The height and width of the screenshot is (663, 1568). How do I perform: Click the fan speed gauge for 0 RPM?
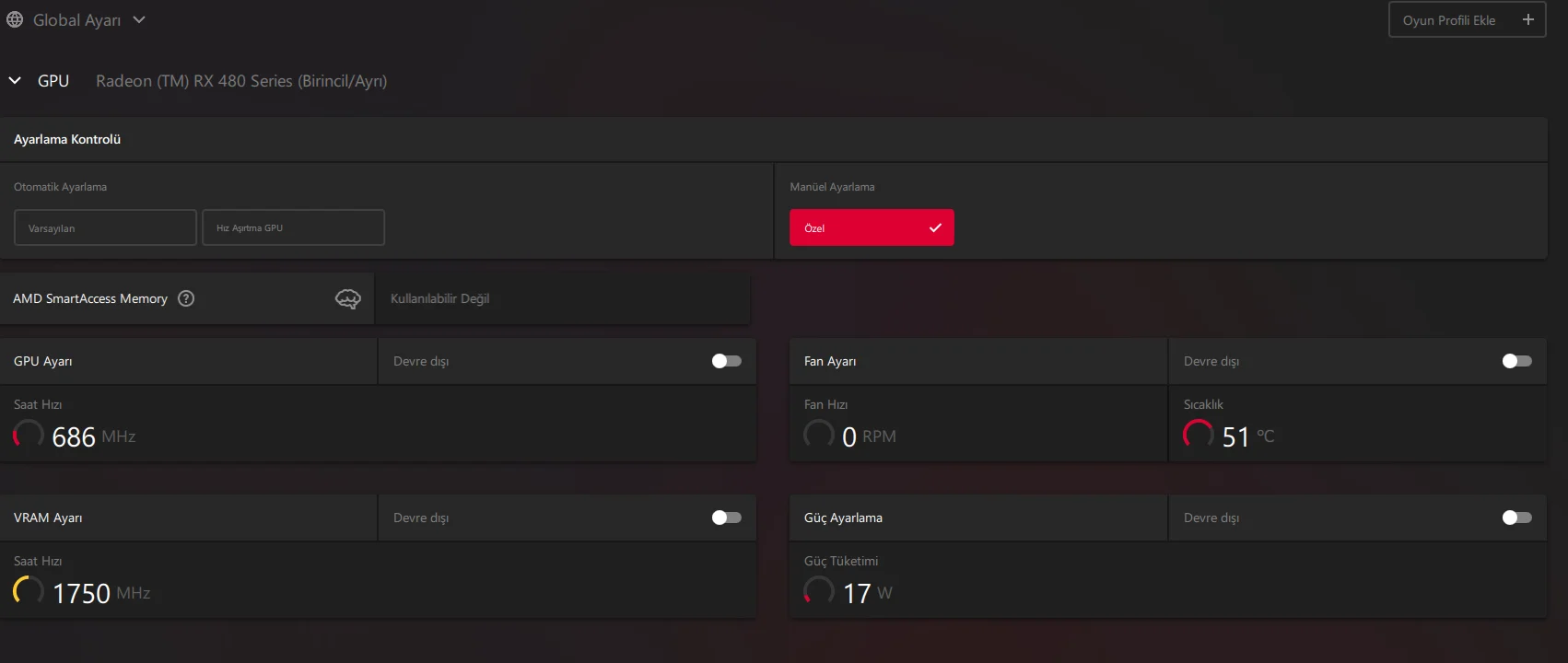[819, 435]
